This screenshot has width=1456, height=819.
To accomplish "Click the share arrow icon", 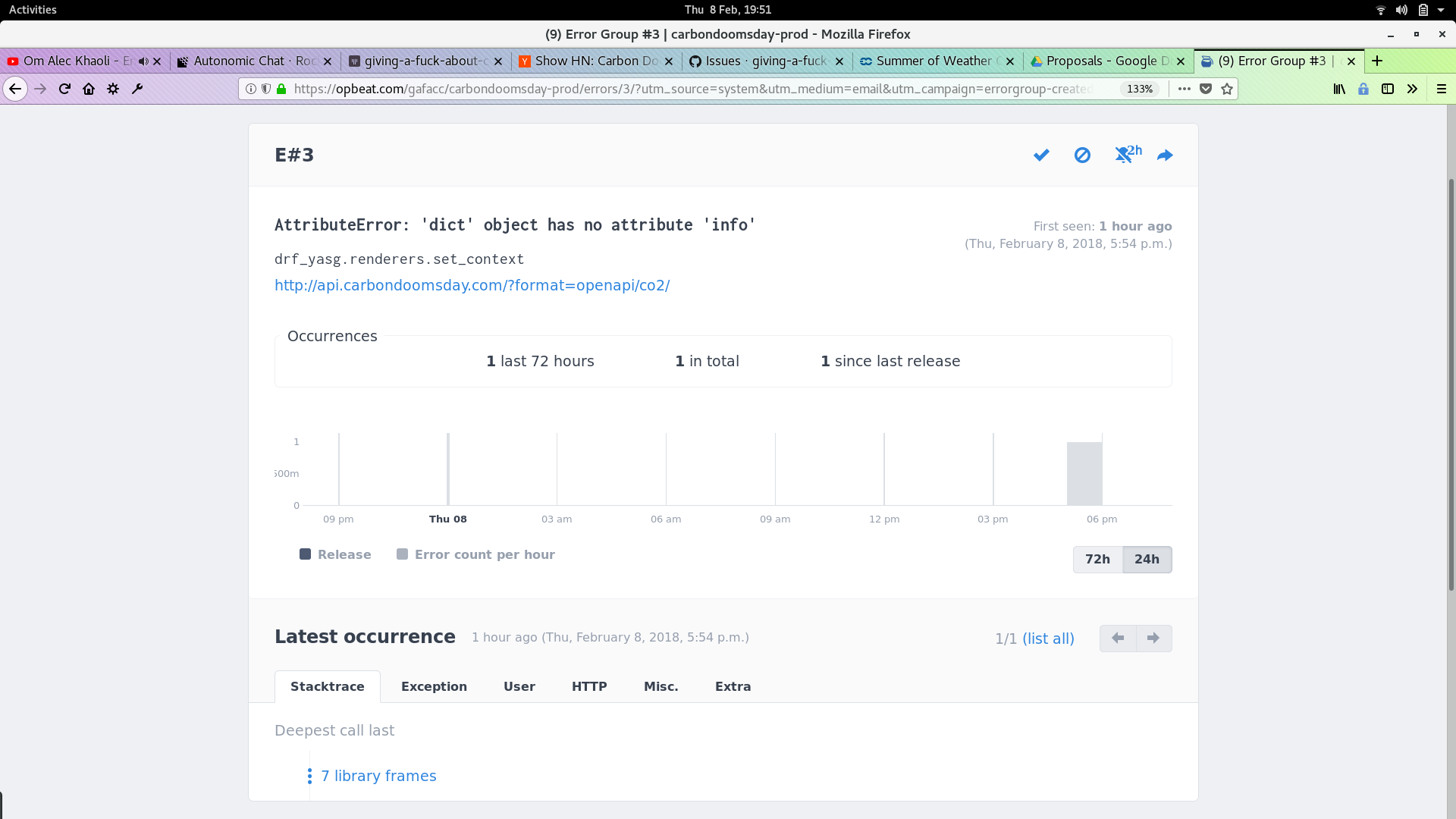I will (x=1165, y=155).
